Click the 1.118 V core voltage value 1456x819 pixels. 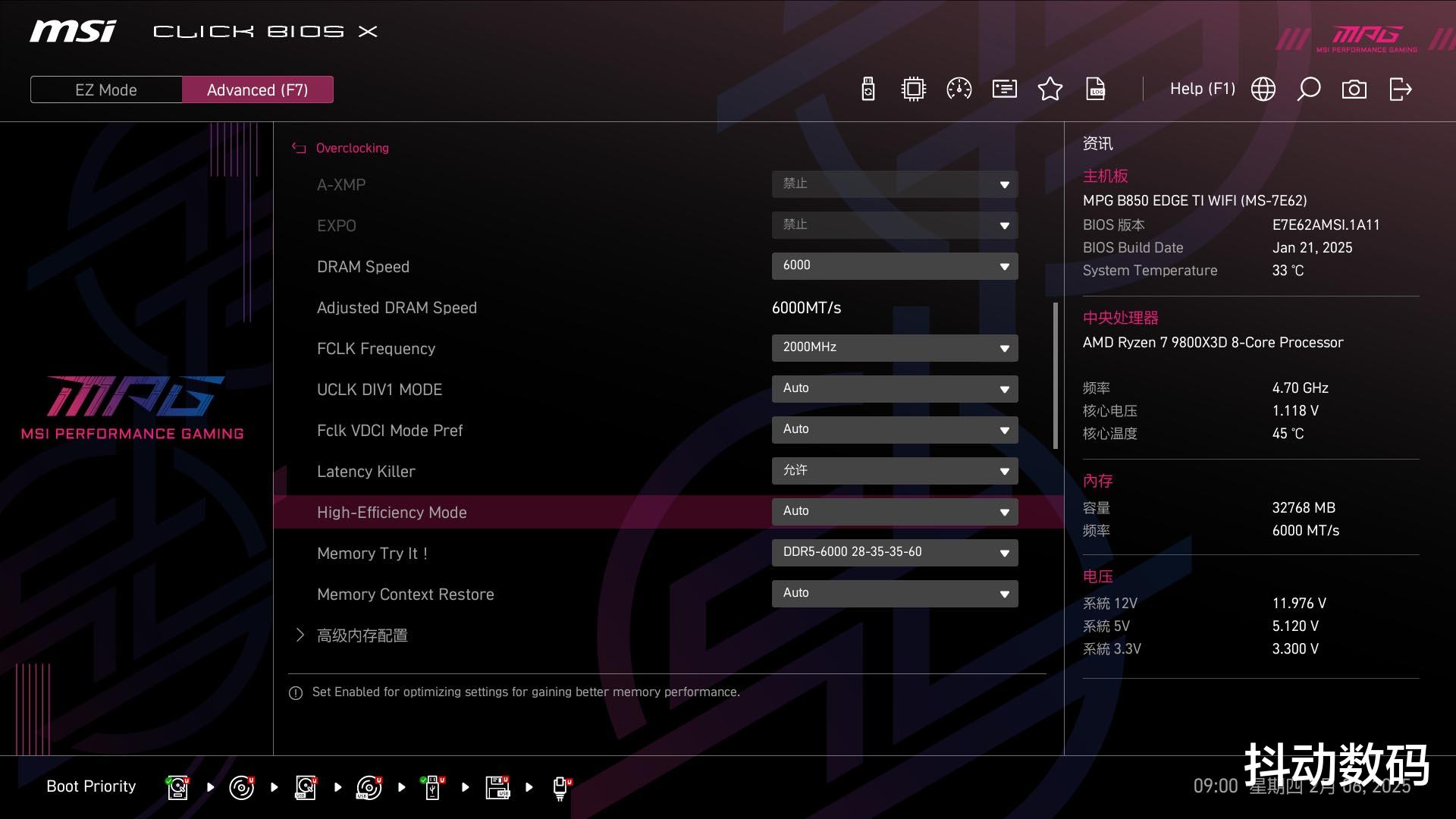[1295, 411]
